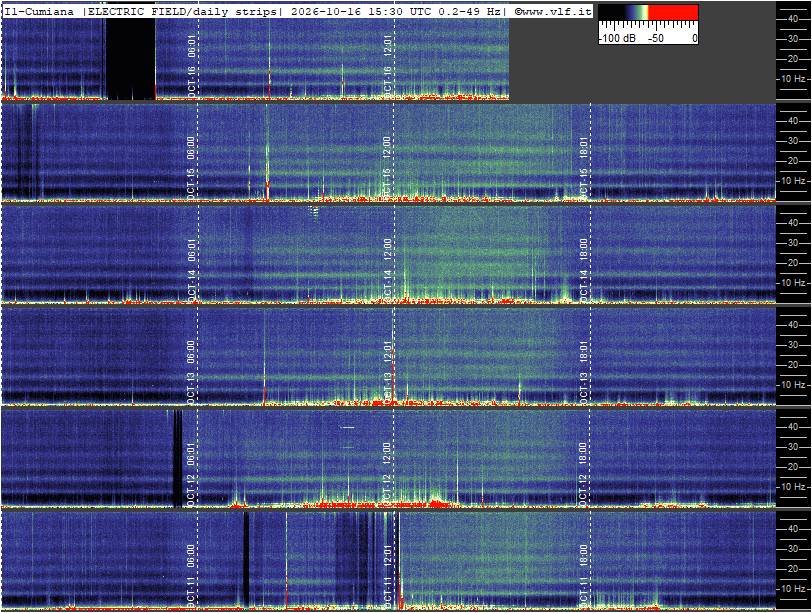Click the 10 Hz axis label of the OCT-12 strip
Image resolution: width=812 pixels, height=613 pixels.
point(794,487)
